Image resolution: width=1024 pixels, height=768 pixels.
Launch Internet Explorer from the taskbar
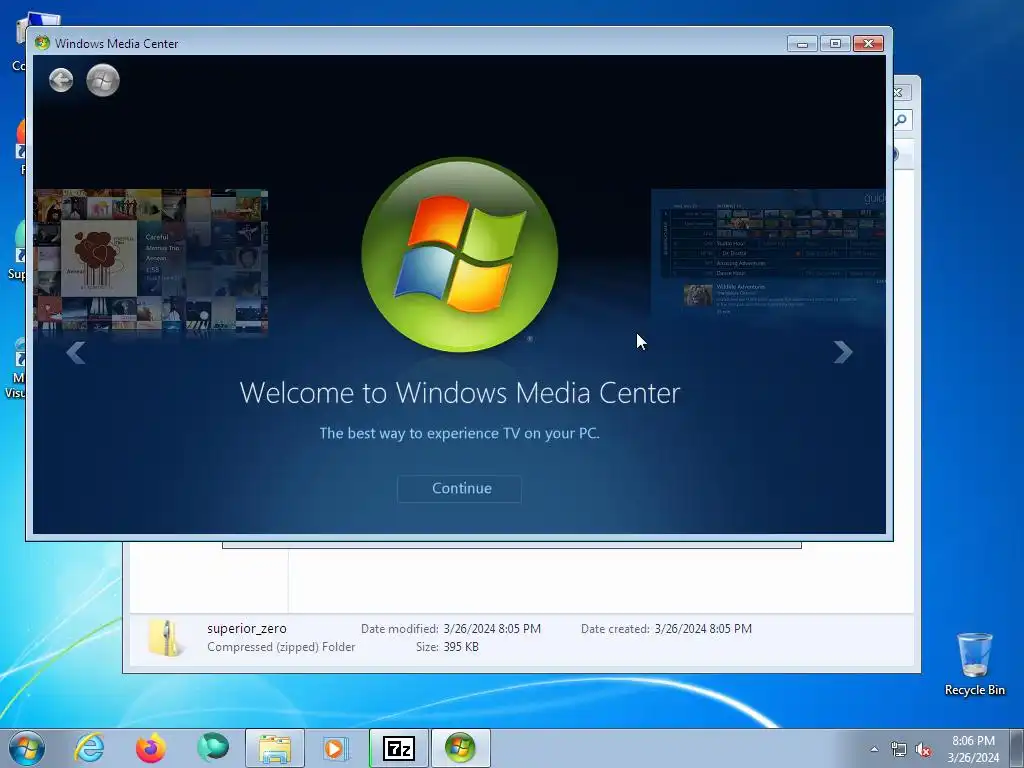click(x=89, y=748)
